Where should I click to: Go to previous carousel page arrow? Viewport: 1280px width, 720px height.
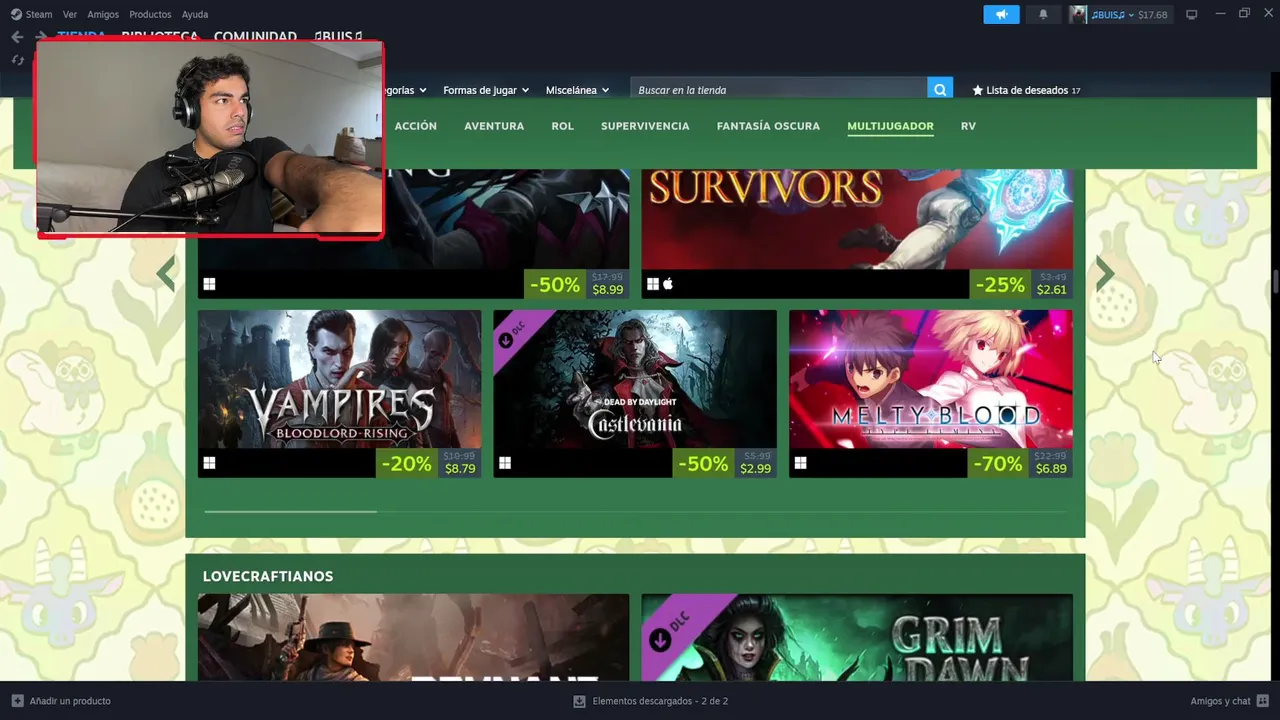[166, 274]
